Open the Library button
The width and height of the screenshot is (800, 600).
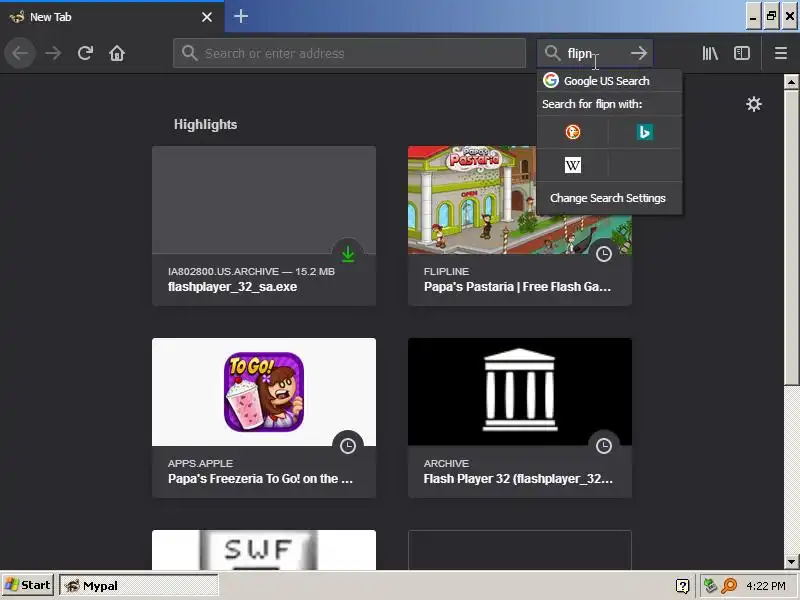(710, 53)
